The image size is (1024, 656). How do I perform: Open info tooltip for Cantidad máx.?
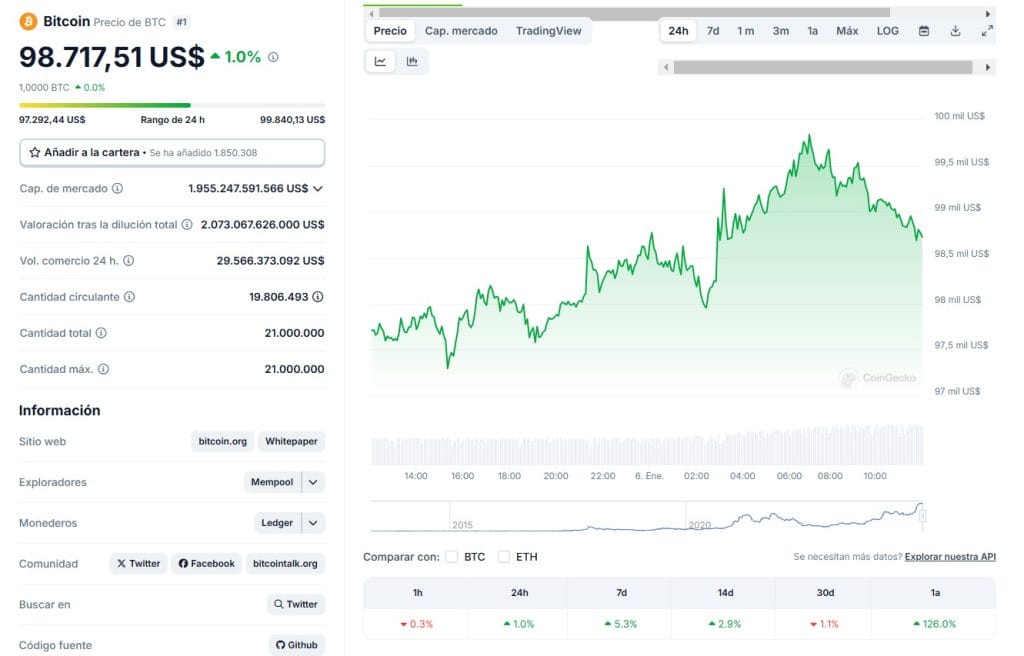(103, 369)
